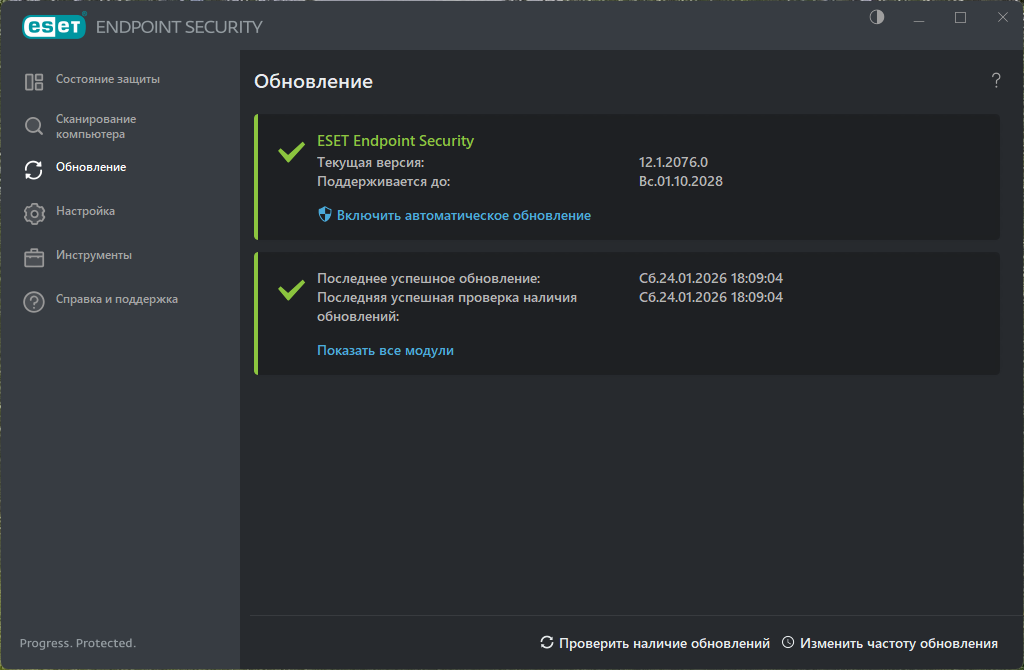Minimize the ESET window

tap(919, 18)
